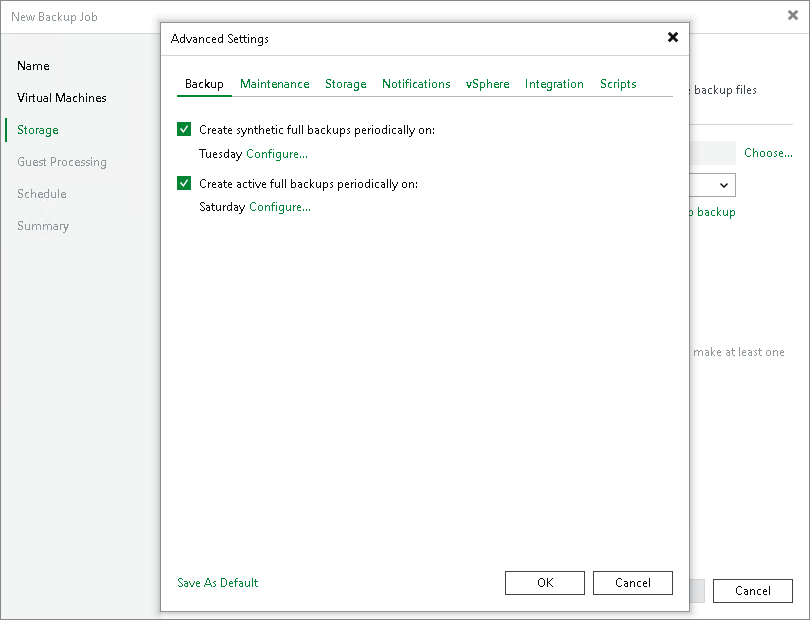Go to the Virtual Machines wizard step

point(61,98)
